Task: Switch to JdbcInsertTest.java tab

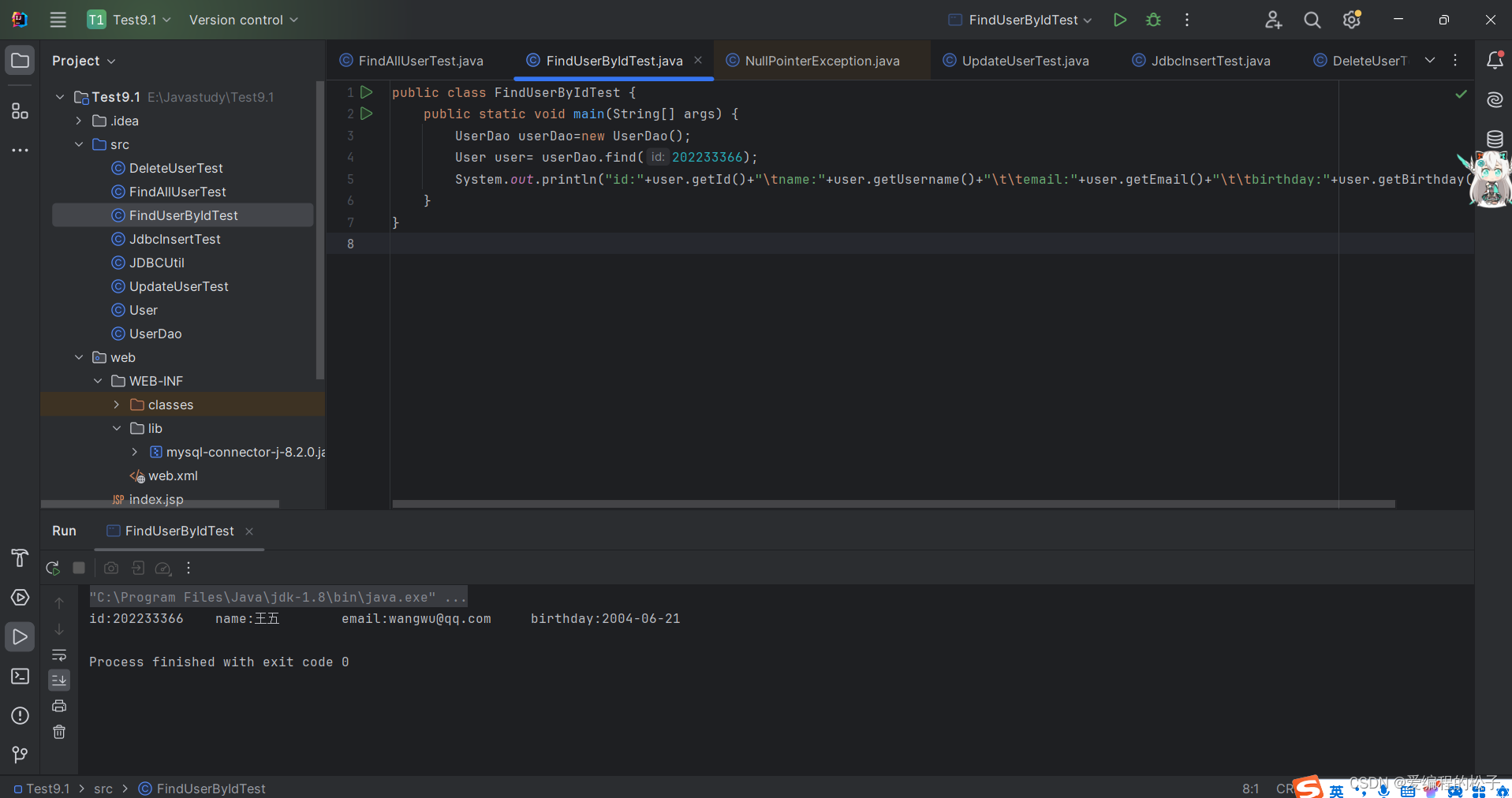Action: tap(1201, 61)
